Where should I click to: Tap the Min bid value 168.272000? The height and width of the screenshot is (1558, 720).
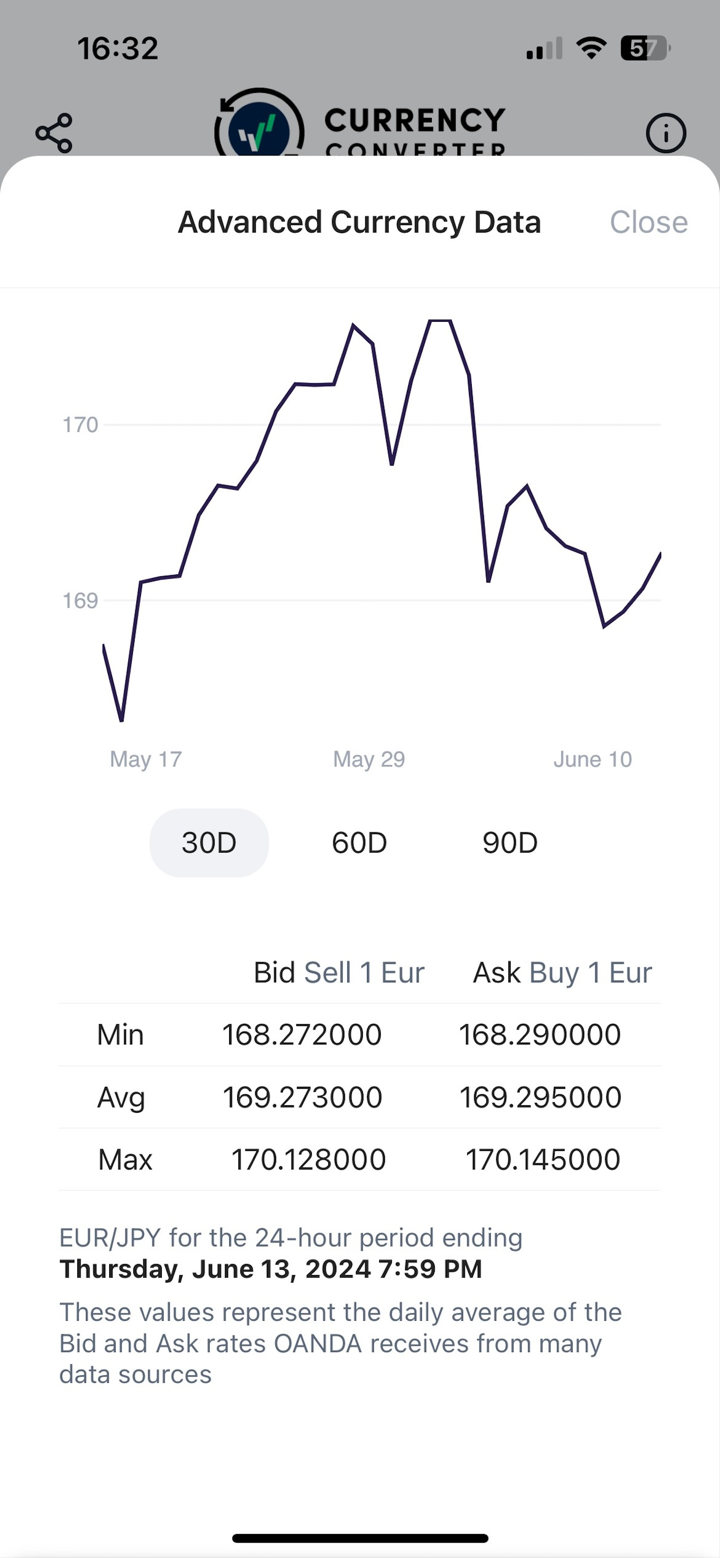click(302, 1035)
